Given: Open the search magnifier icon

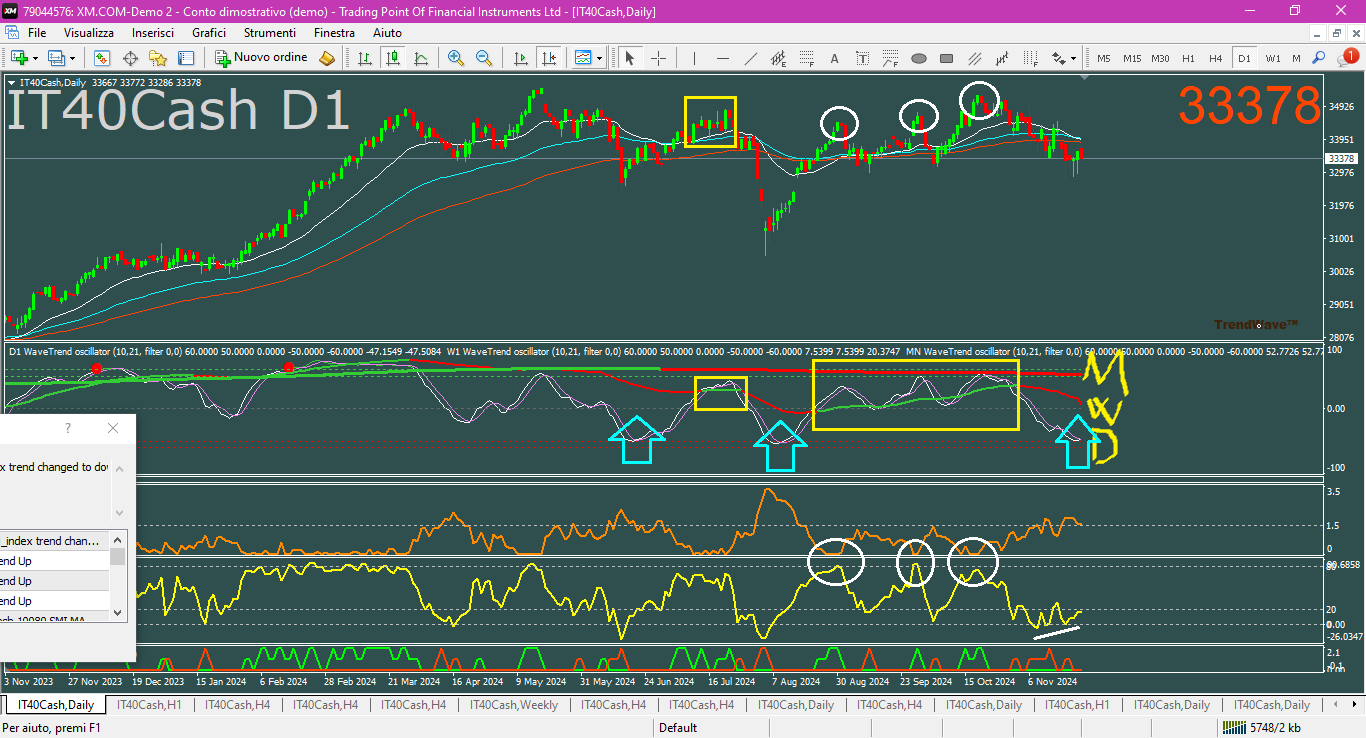Looking at the screenshot, I should tap(1319, 58).
